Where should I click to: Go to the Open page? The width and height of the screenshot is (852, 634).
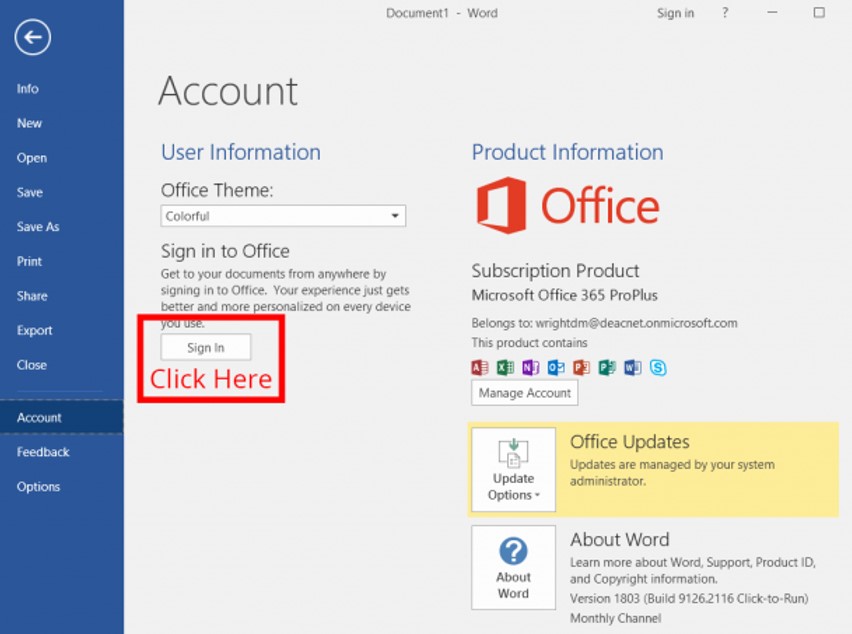32,158
